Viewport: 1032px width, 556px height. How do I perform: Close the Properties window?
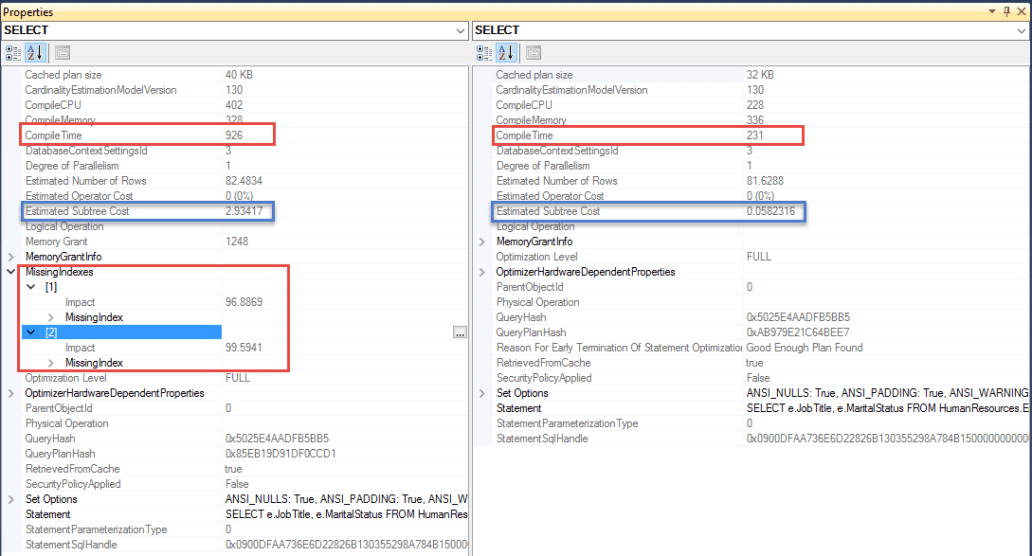1021,11
